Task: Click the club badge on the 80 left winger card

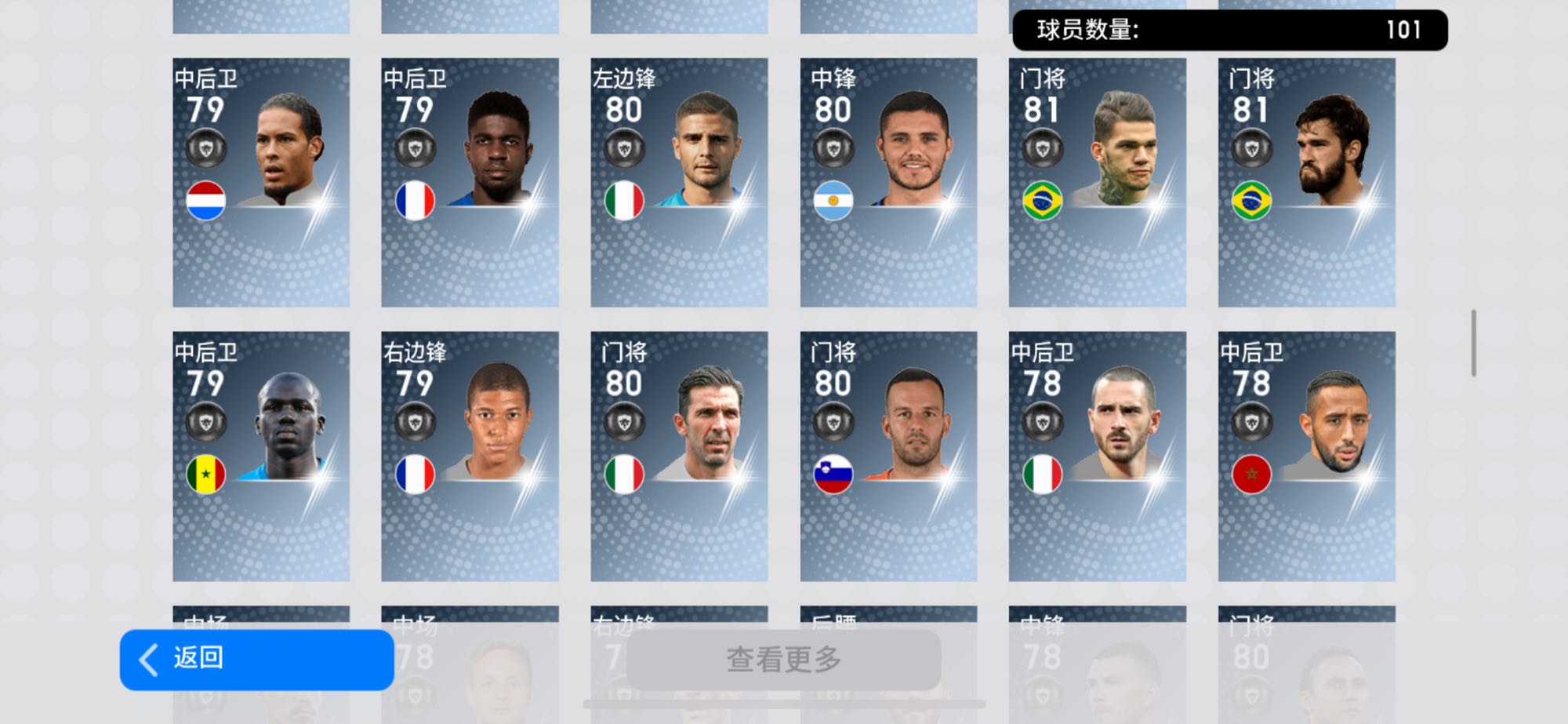Action: click(x=624, y=148)
